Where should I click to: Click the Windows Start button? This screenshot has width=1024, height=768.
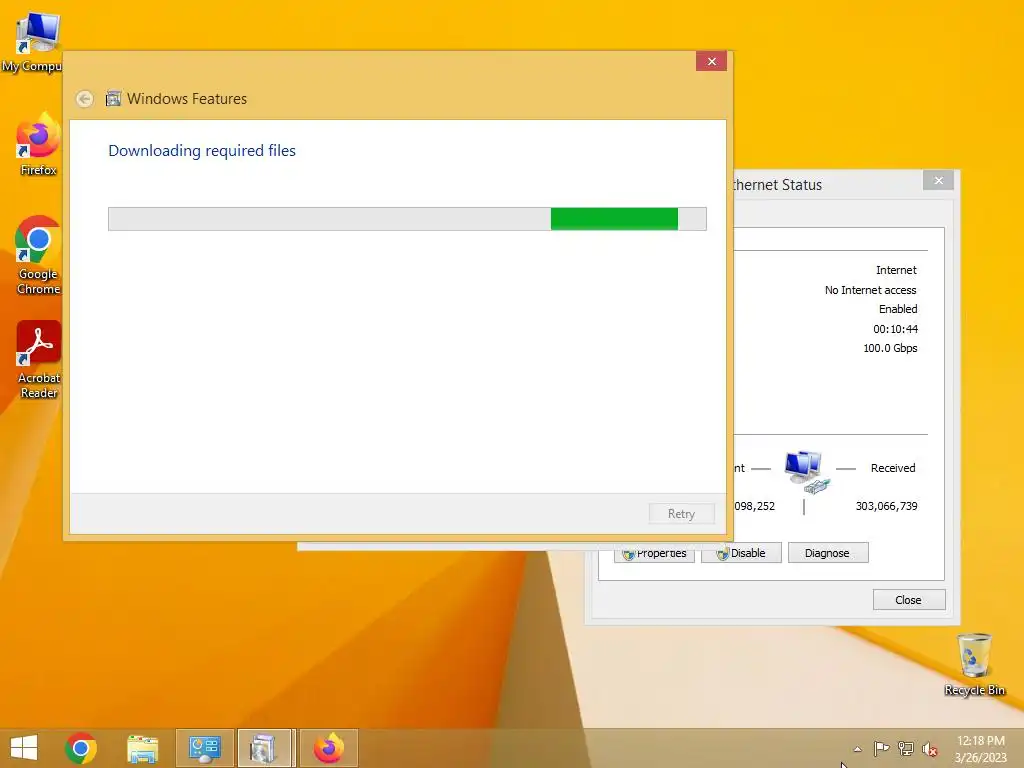[x=24, y=748]
